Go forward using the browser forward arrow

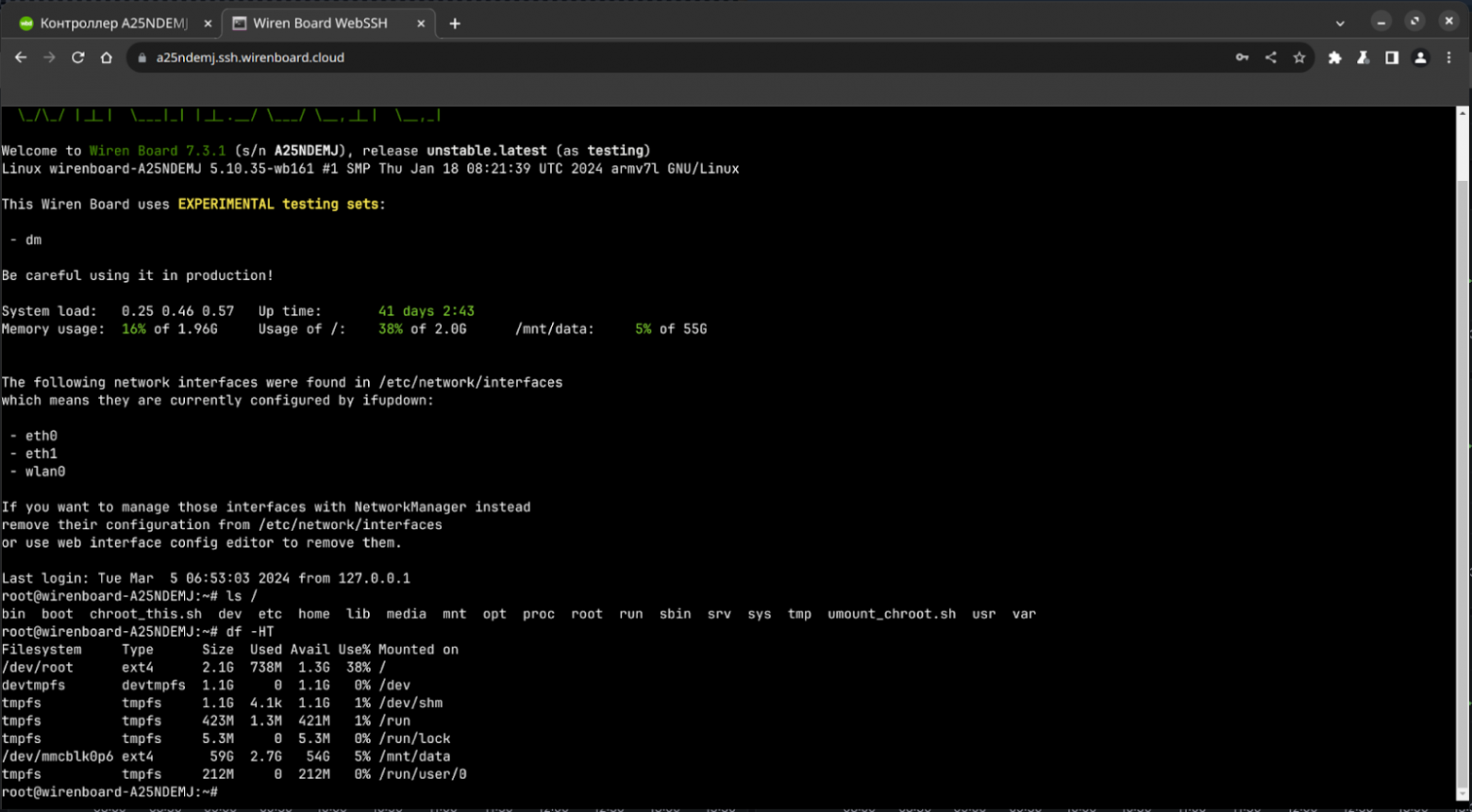pyautogui.click(x=49, y=58)
